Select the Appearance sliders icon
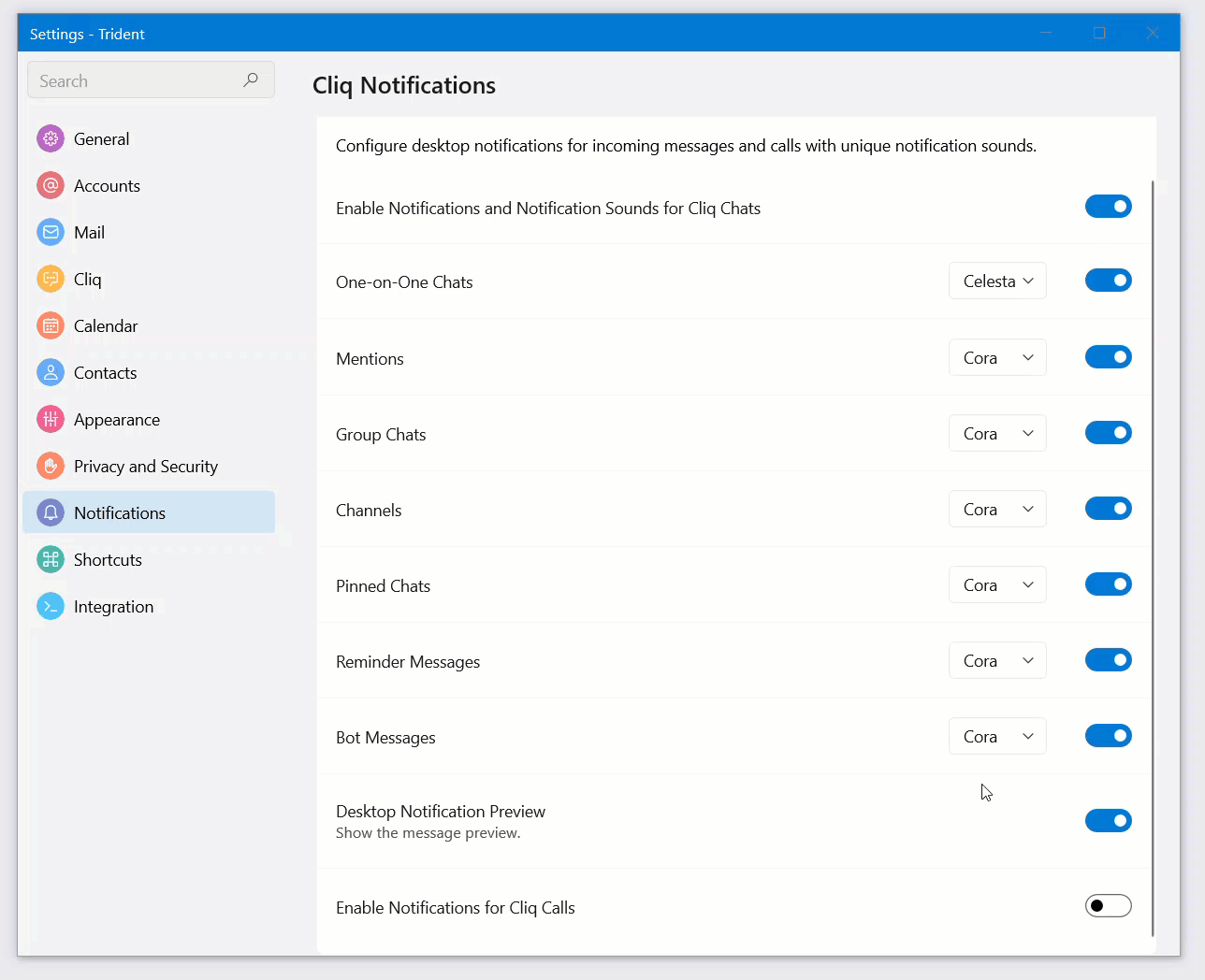The width and height of the screenshot is (1205, 980). [51, 419]
